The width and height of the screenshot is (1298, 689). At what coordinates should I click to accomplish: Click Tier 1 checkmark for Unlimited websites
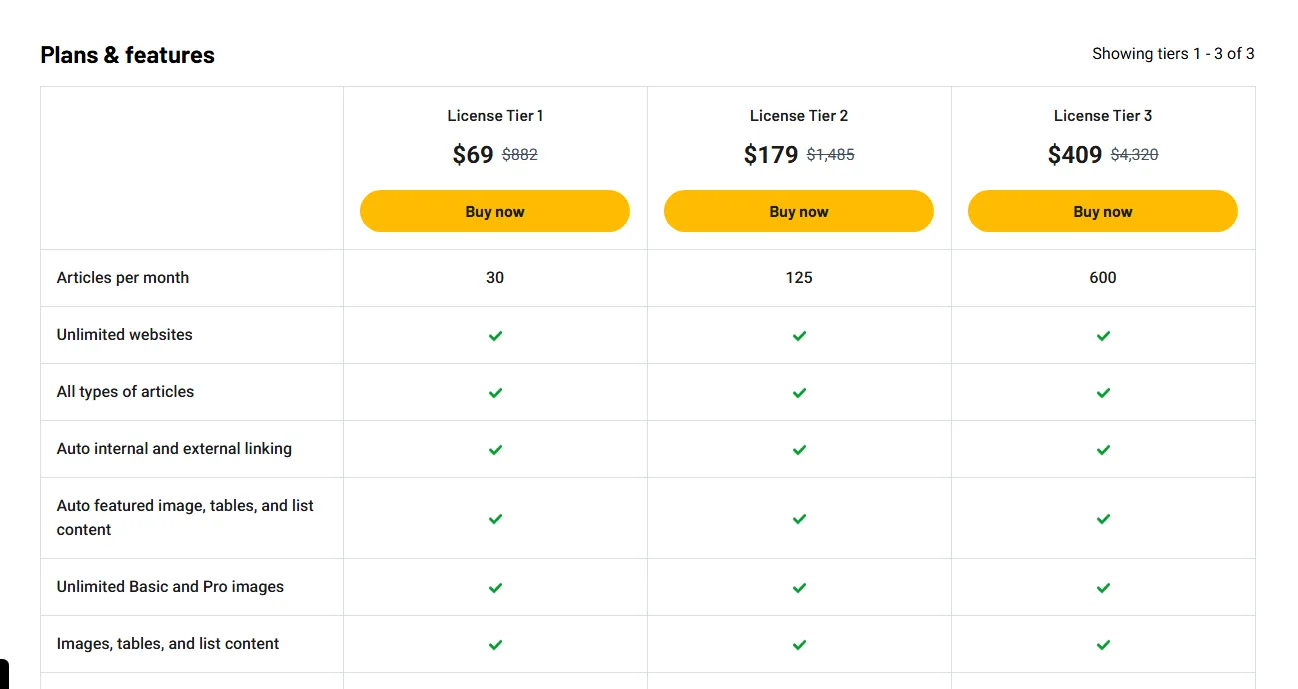(x=495, y=336)
